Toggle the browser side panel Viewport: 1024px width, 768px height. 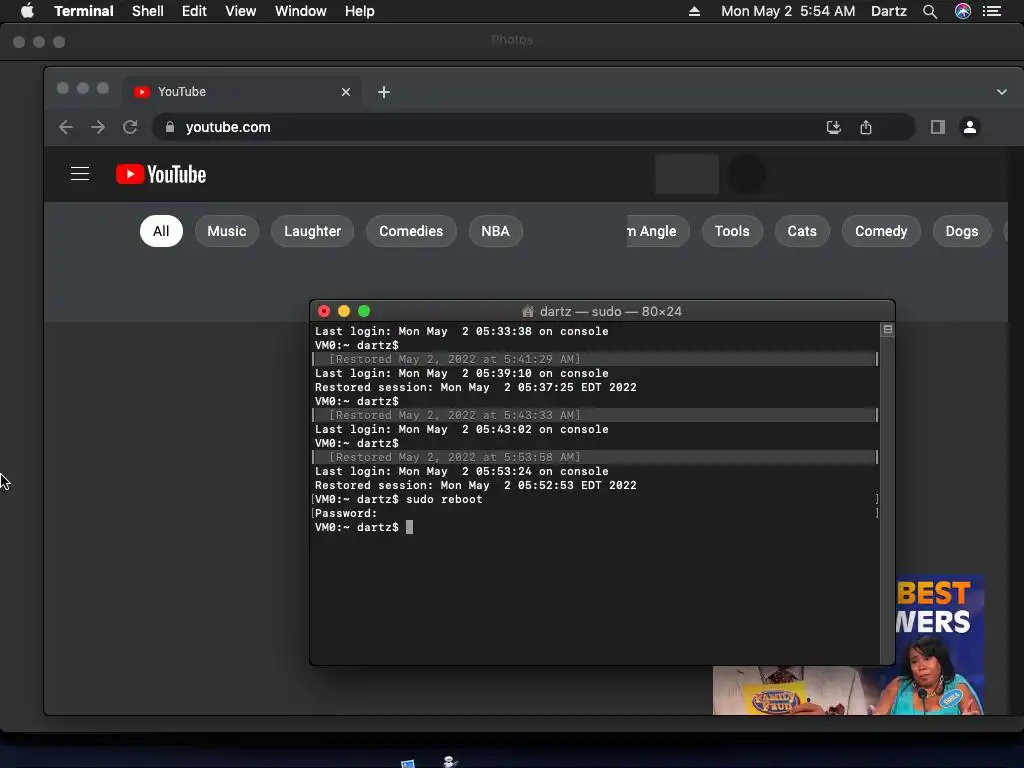point(938,127)
